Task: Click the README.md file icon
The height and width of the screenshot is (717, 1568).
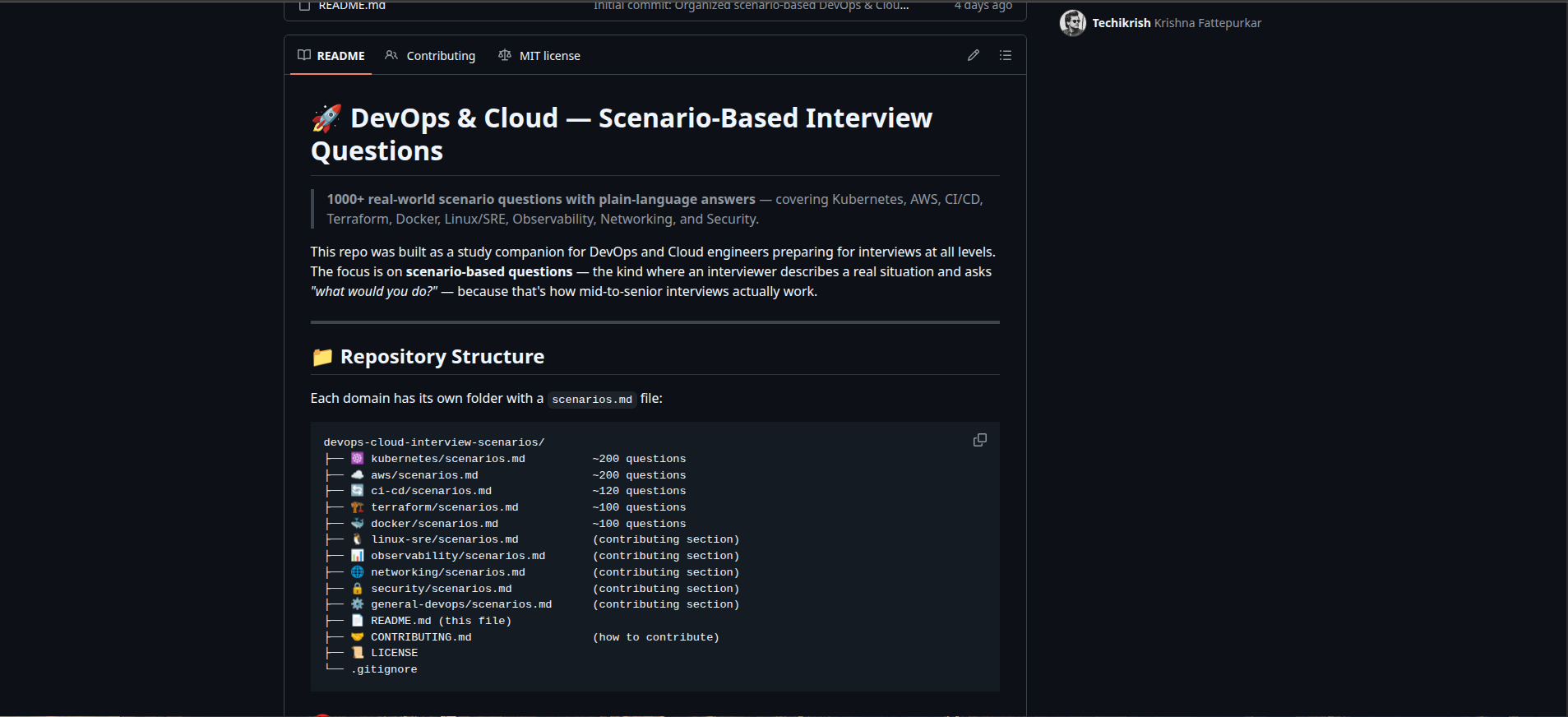Action: [305, 6]
